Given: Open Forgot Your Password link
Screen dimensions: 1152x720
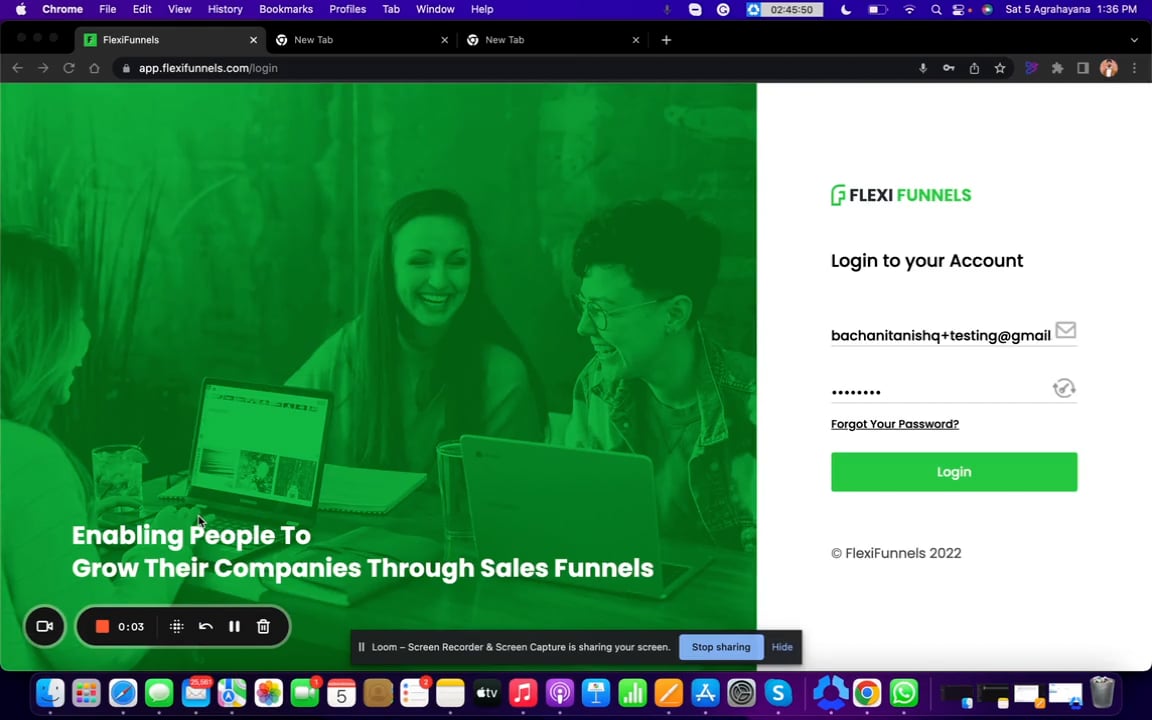Looking at the screenshot, I should 894,424.
